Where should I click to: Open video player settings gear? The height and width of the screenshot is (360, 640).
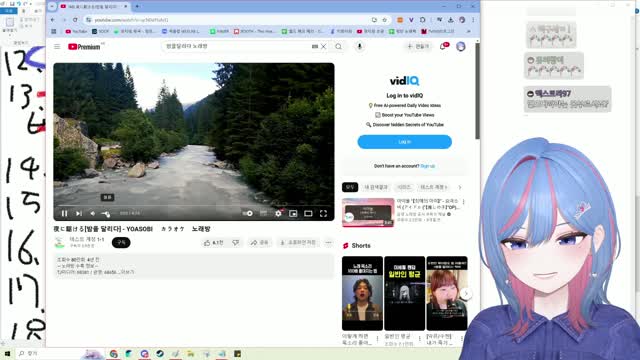(x=278, y=213)
